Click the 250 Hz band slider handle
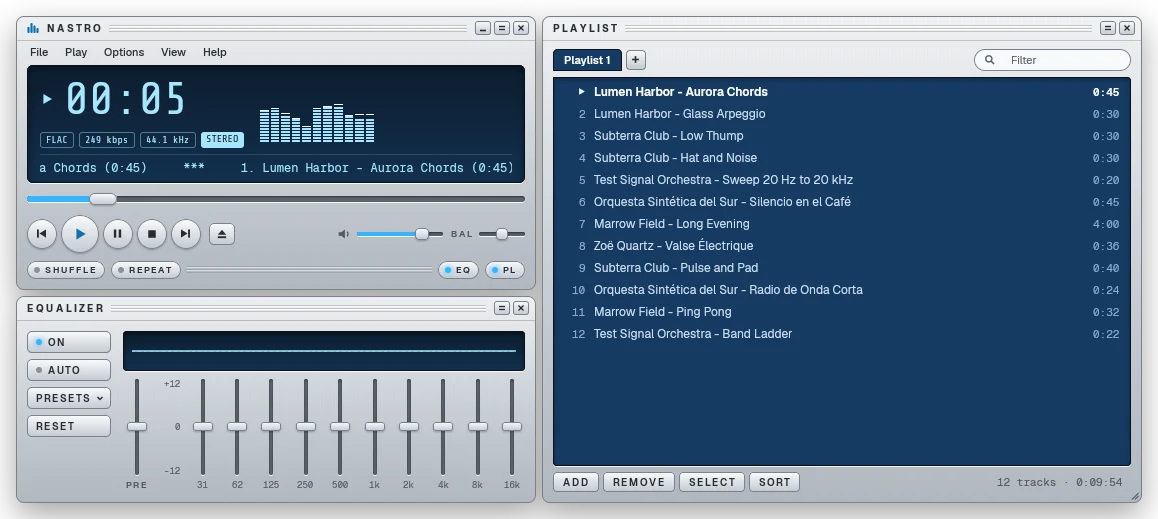 pos(306,427)
